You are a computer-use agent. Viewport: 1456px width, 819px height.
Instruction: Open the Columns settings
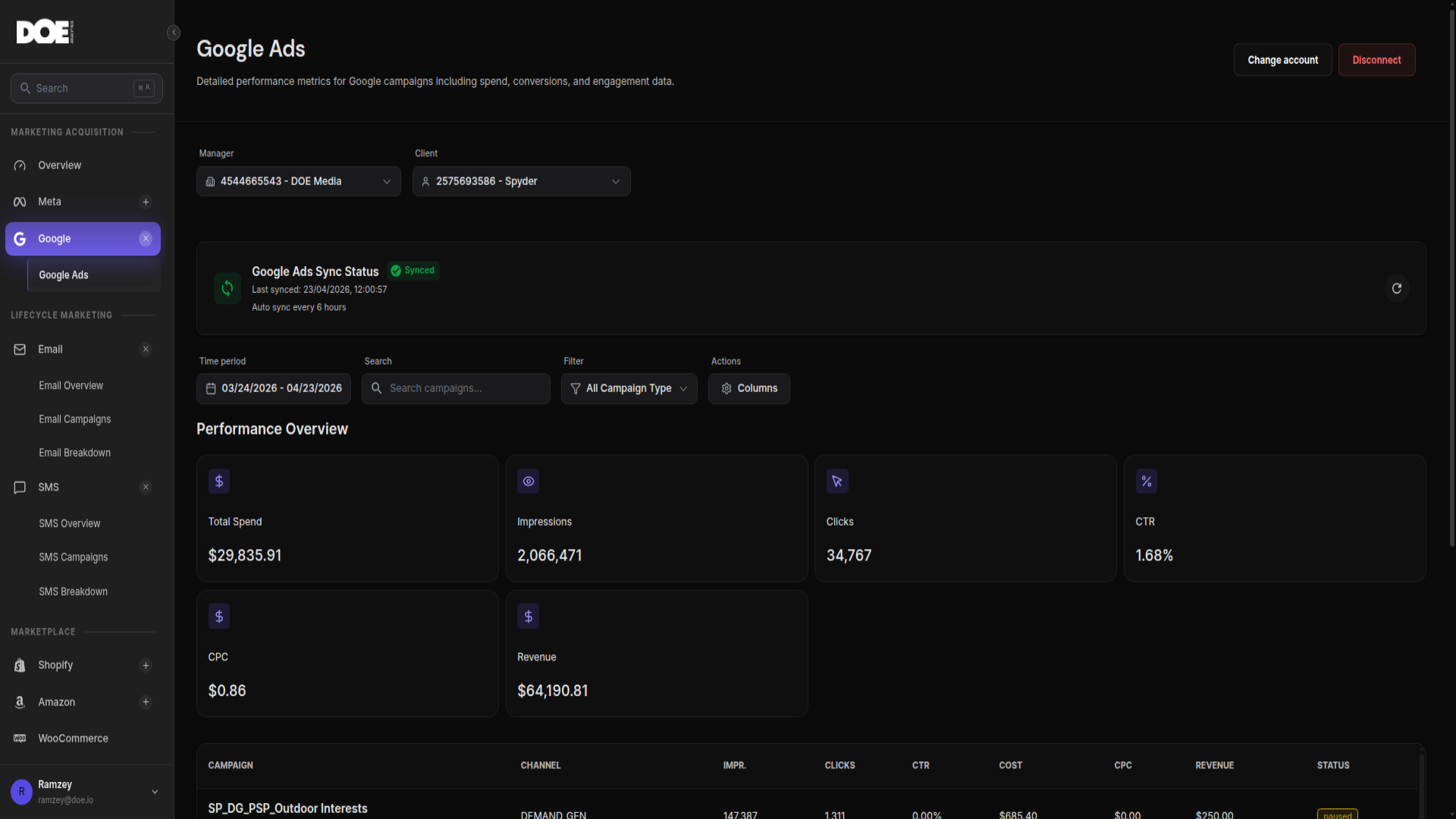point(749,388)
